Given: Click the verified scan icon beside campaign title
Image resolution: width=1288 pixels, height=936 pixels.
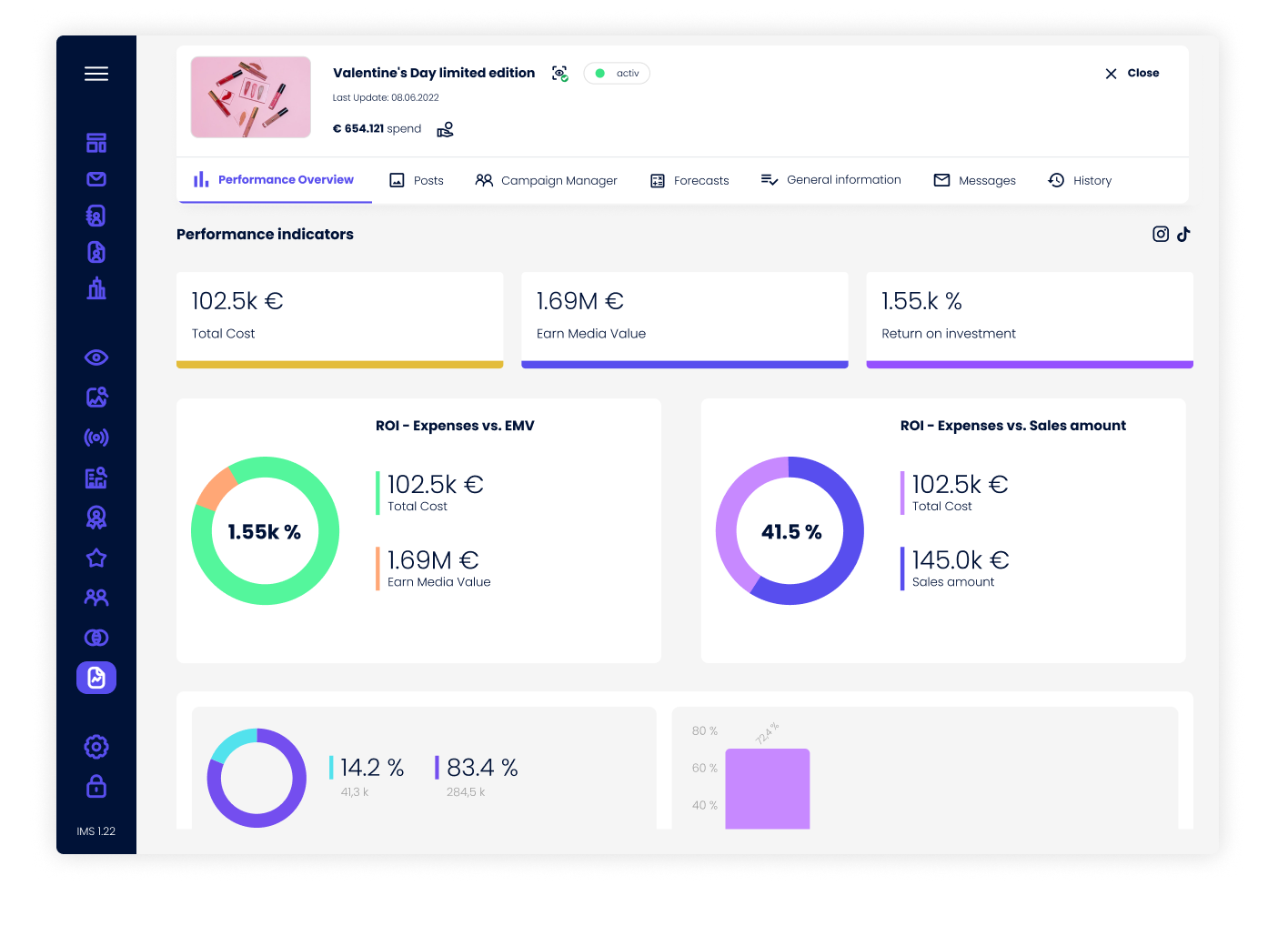Looking at the screenshot, I should (559, 73).
